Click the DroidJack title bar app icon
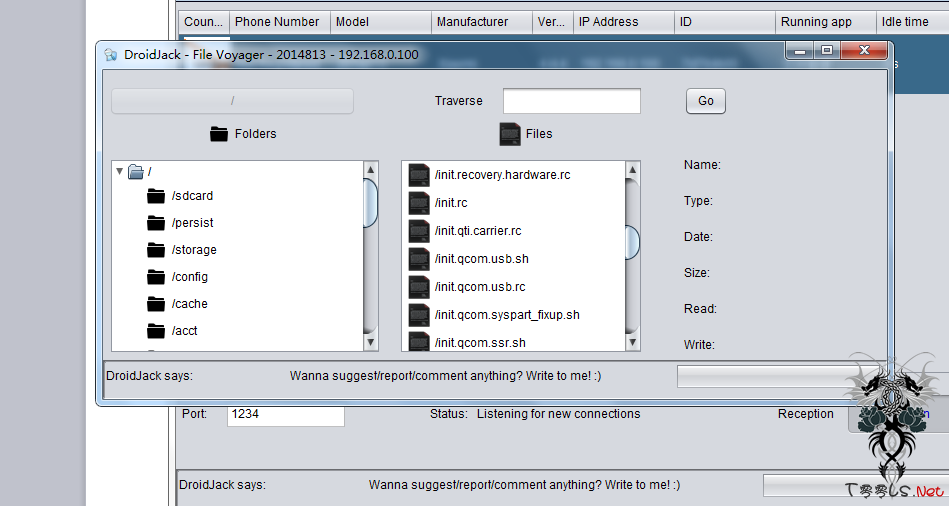Viewport: 949px width, 506px height. click(x=111, y=54)
